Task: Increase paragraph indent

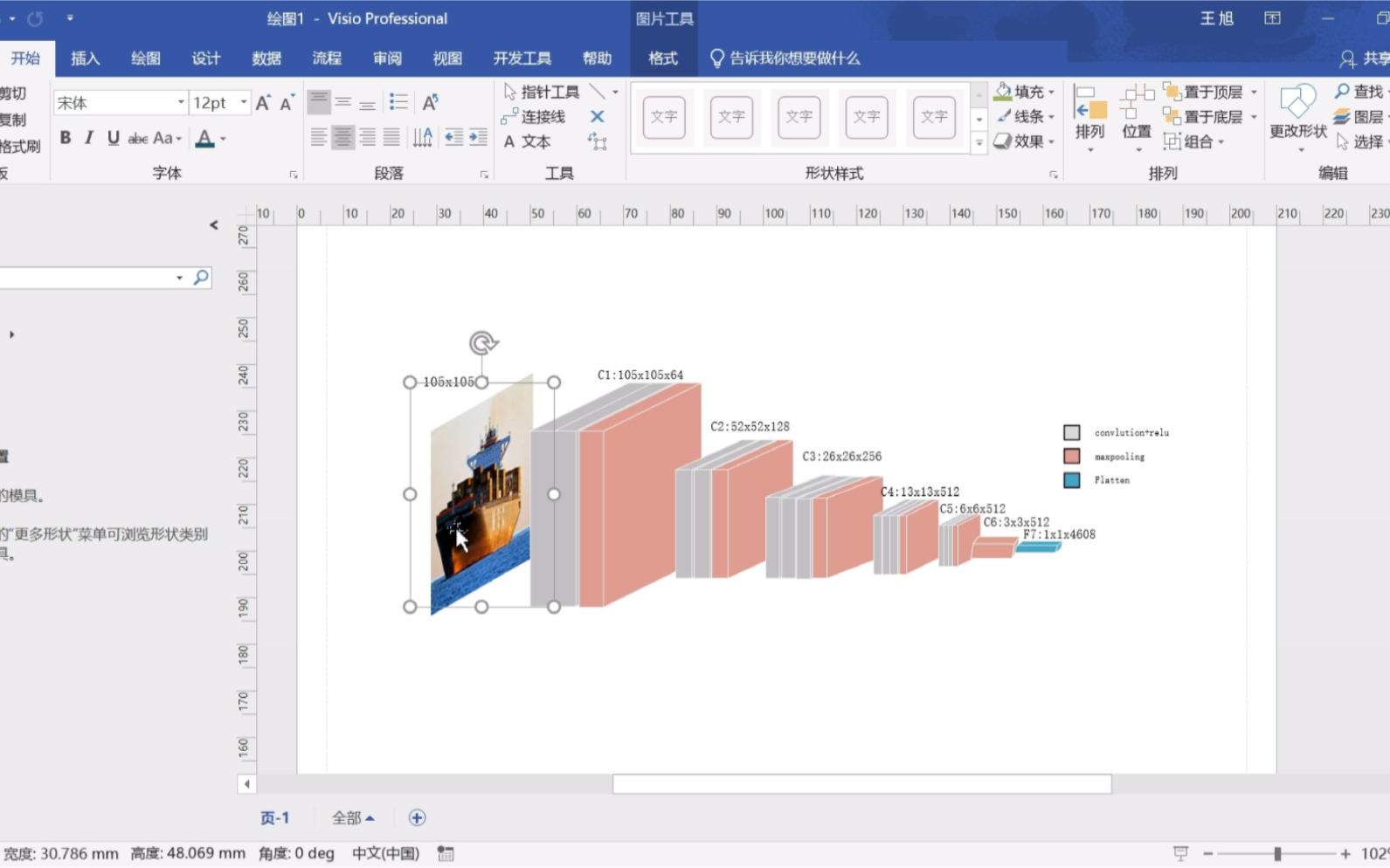Action: 478,137
